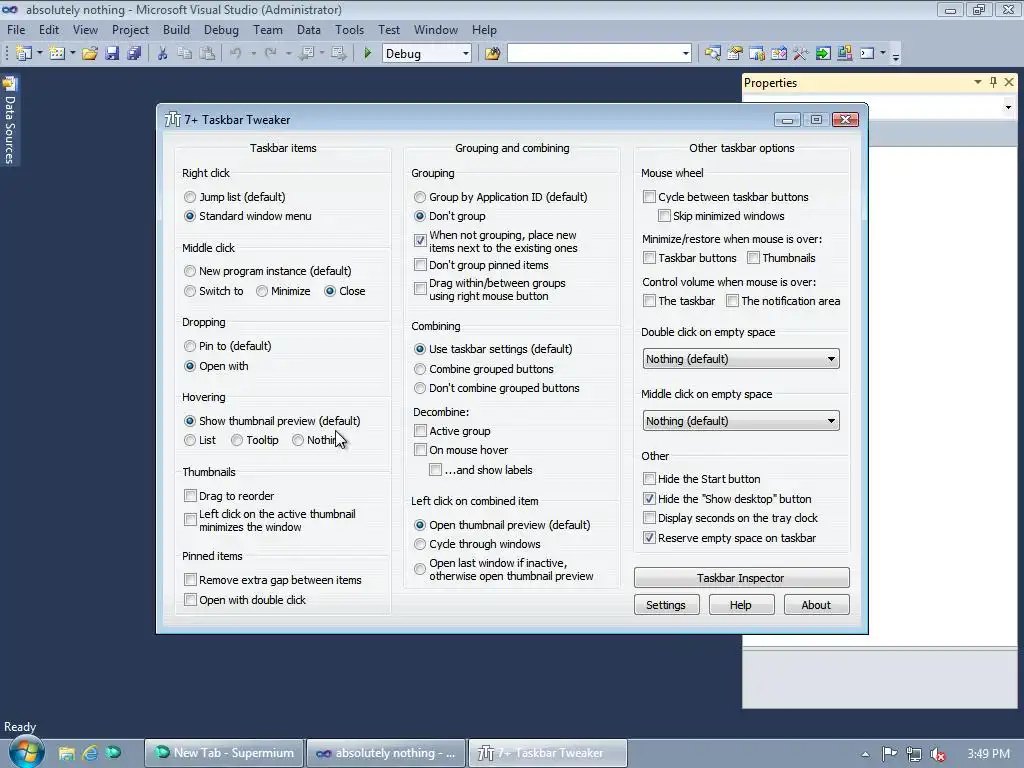Click the green Start Debugging arrow

click(x=367, y=54)
